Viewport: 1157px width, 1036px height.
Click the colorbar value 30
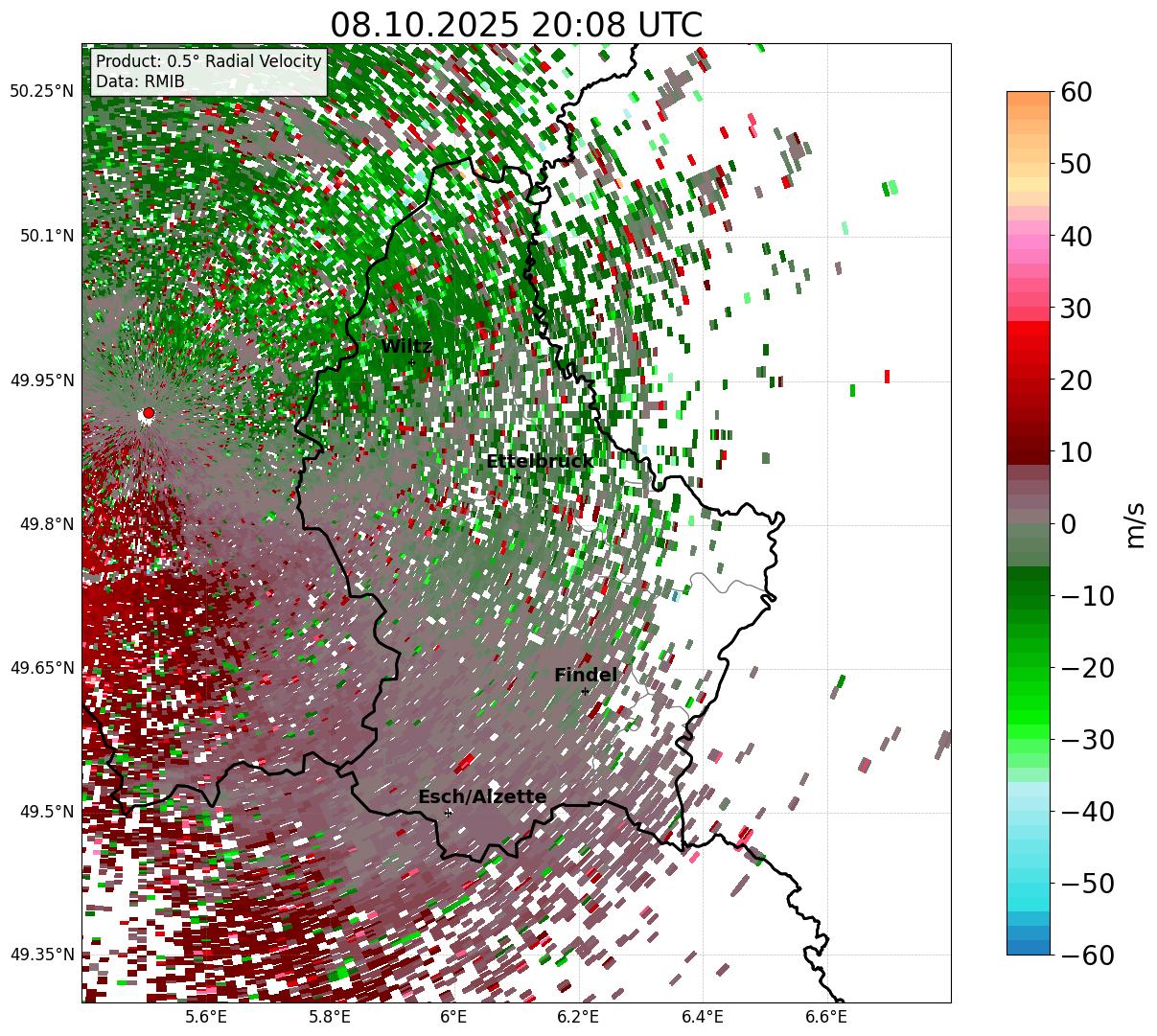pyautogui.click(x=1076, y=309)
